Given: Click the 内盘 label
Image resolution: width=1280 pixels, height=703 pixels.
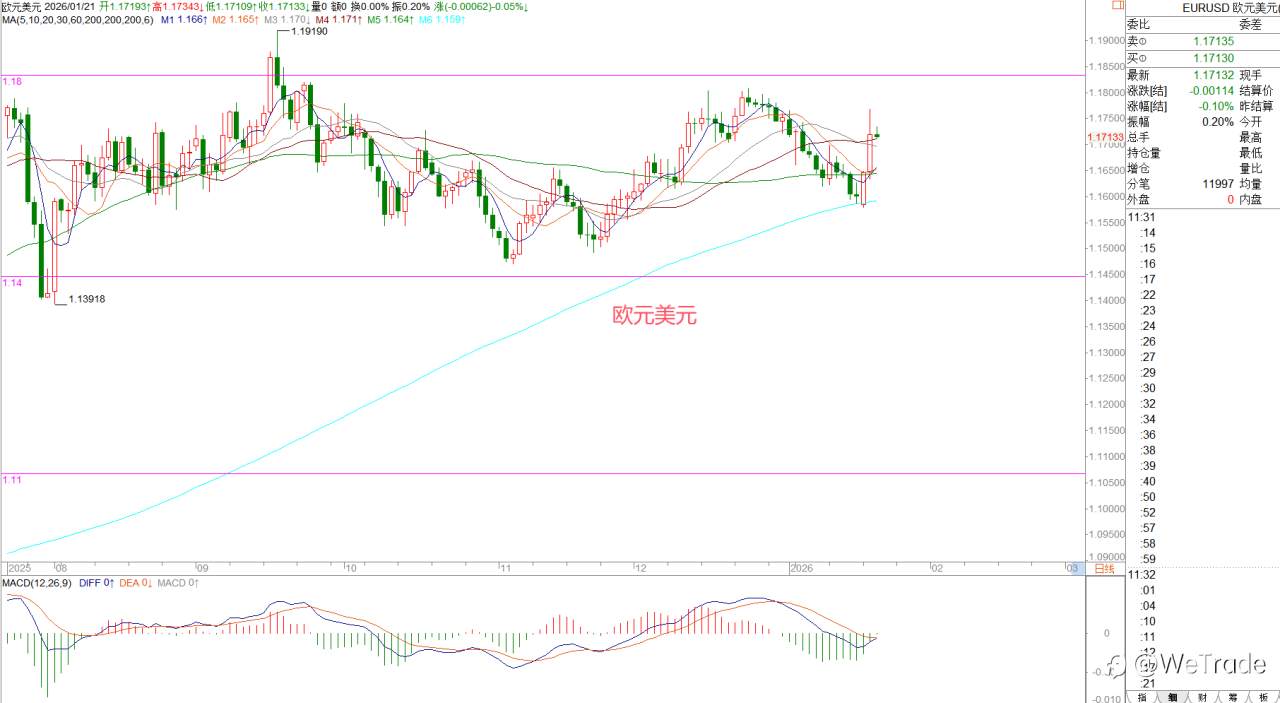Looking at the screenshot, I should (x=1252, y=200).
